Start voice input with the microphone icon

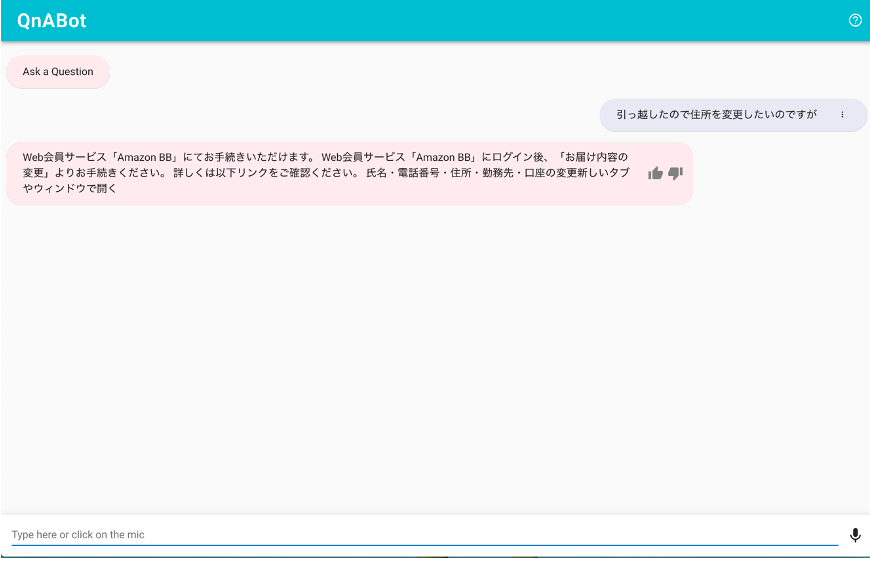(855, 535)
